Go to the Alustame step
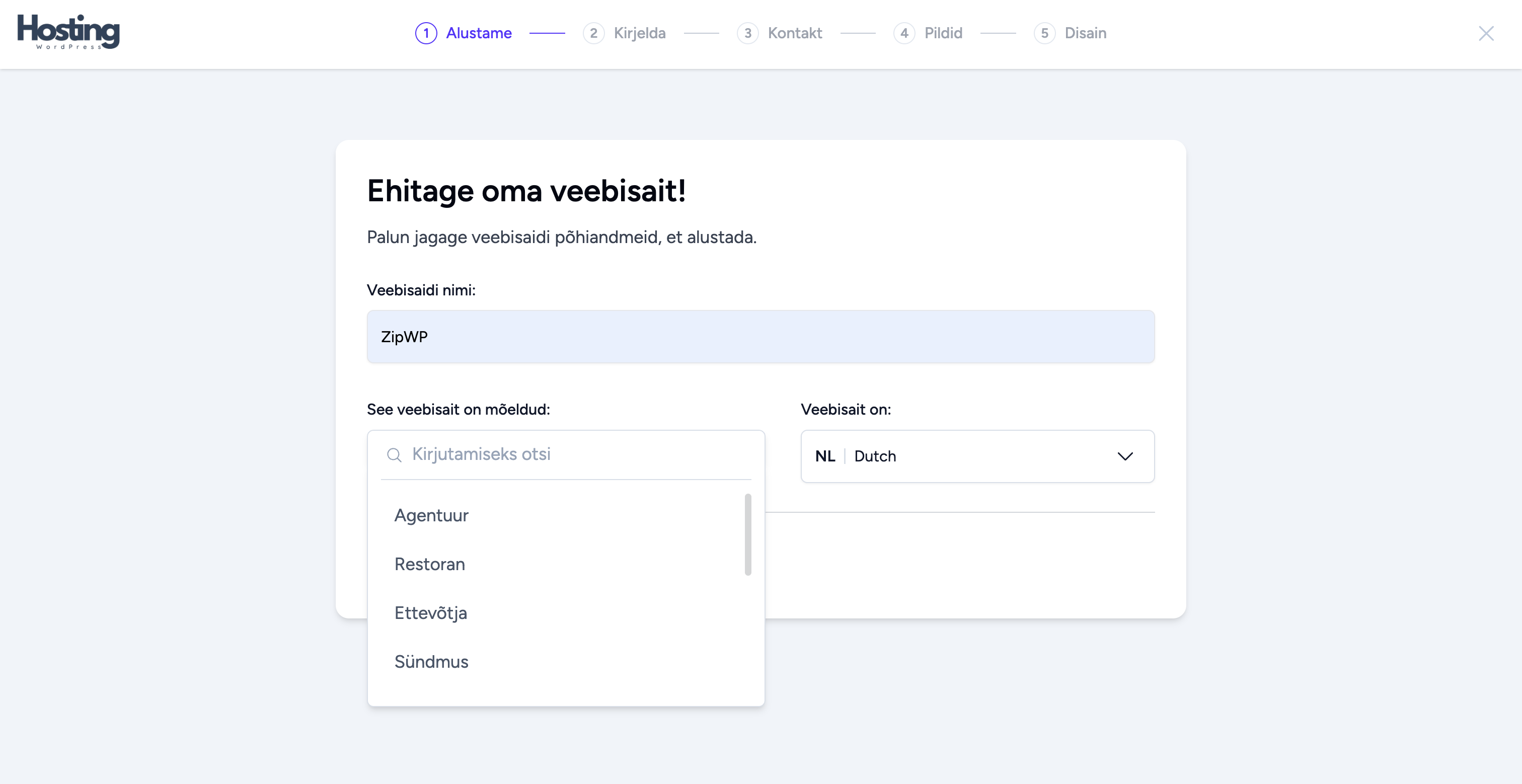Screen dimensions: 1522x784 click(x=479, y=33)
